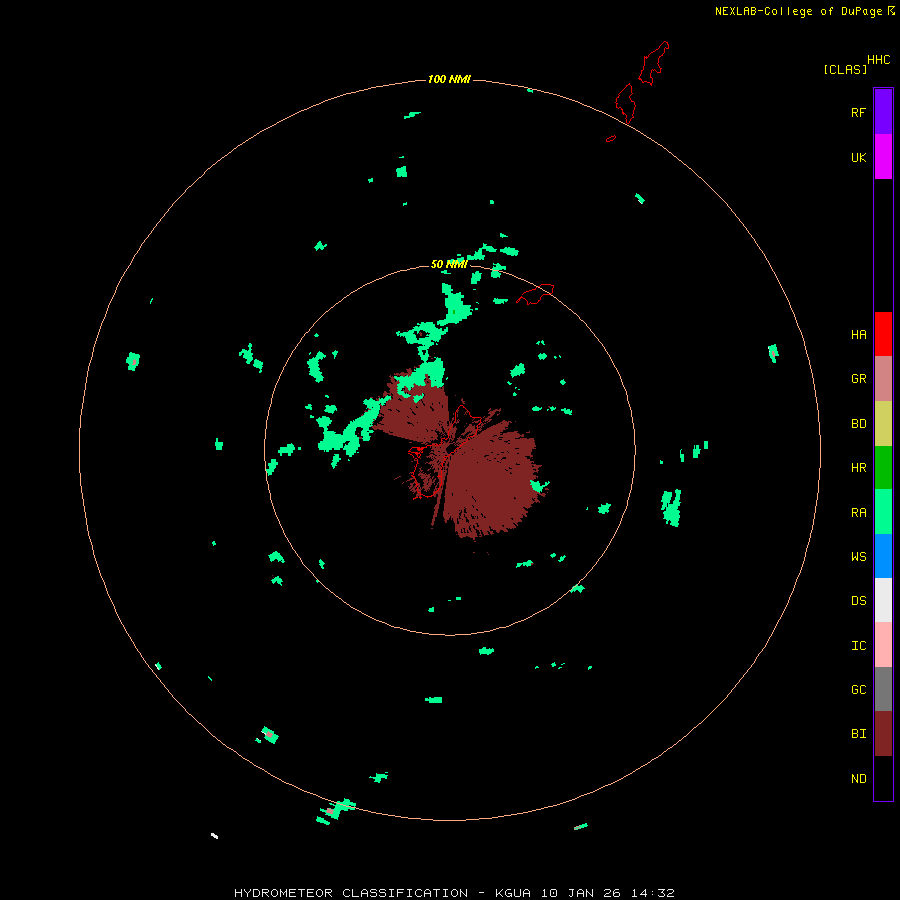
Task: Click the RA legend label
Action: tap(858, 513)
